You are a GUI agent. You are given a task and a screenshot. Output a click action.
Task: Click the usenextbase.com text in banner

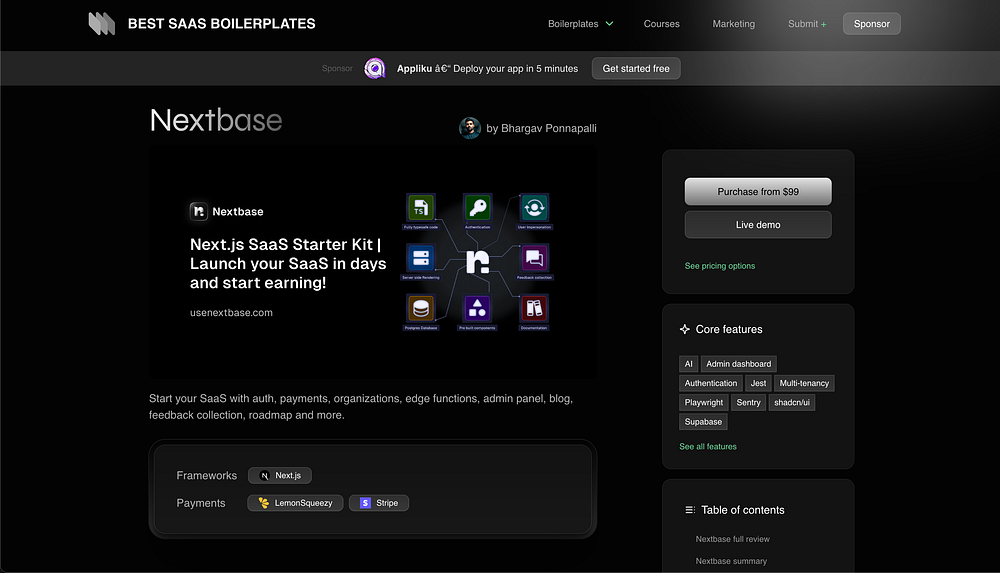(231, 313)
